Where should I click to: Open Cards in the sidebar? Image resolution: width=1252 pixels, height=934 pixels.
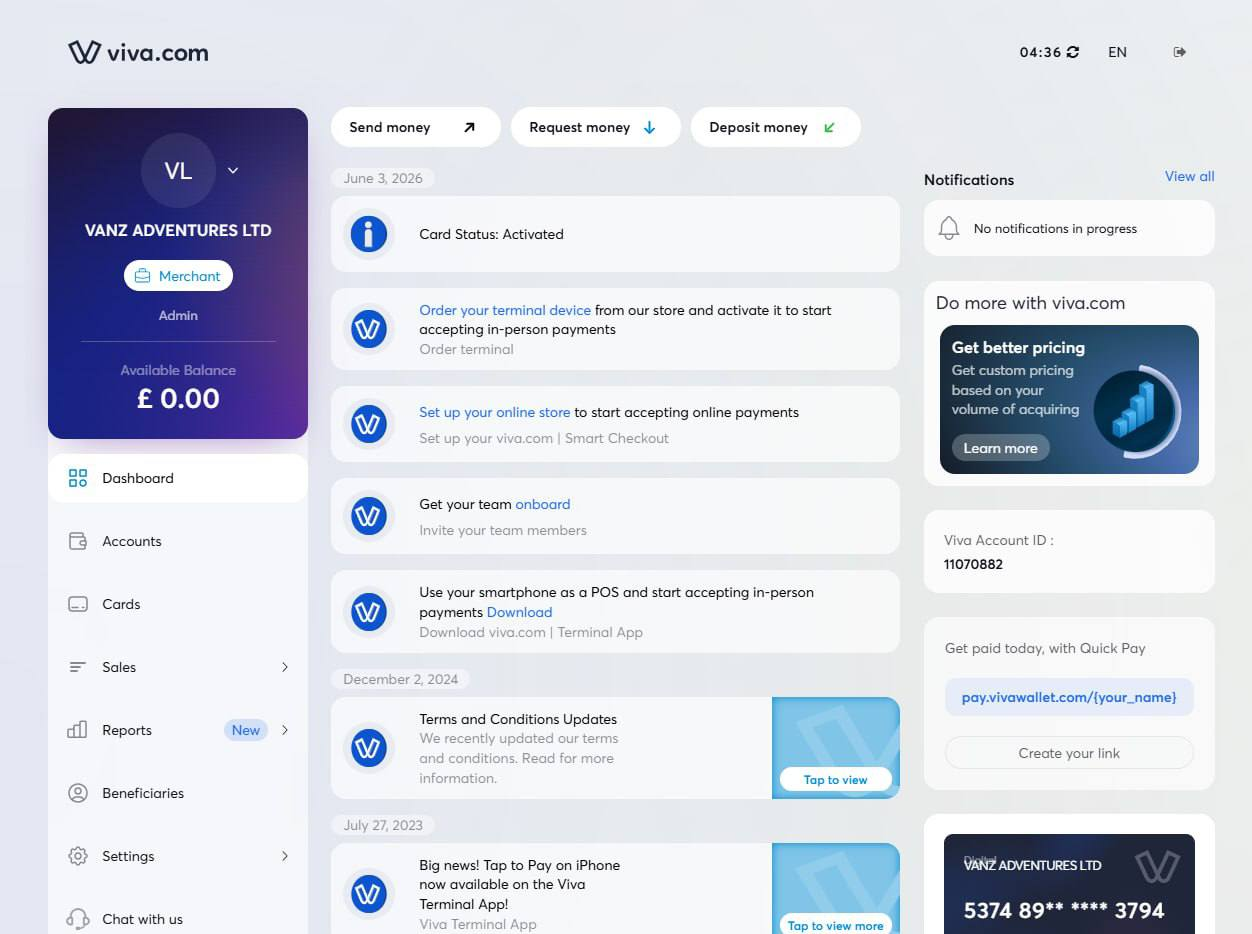coord(178,604)
